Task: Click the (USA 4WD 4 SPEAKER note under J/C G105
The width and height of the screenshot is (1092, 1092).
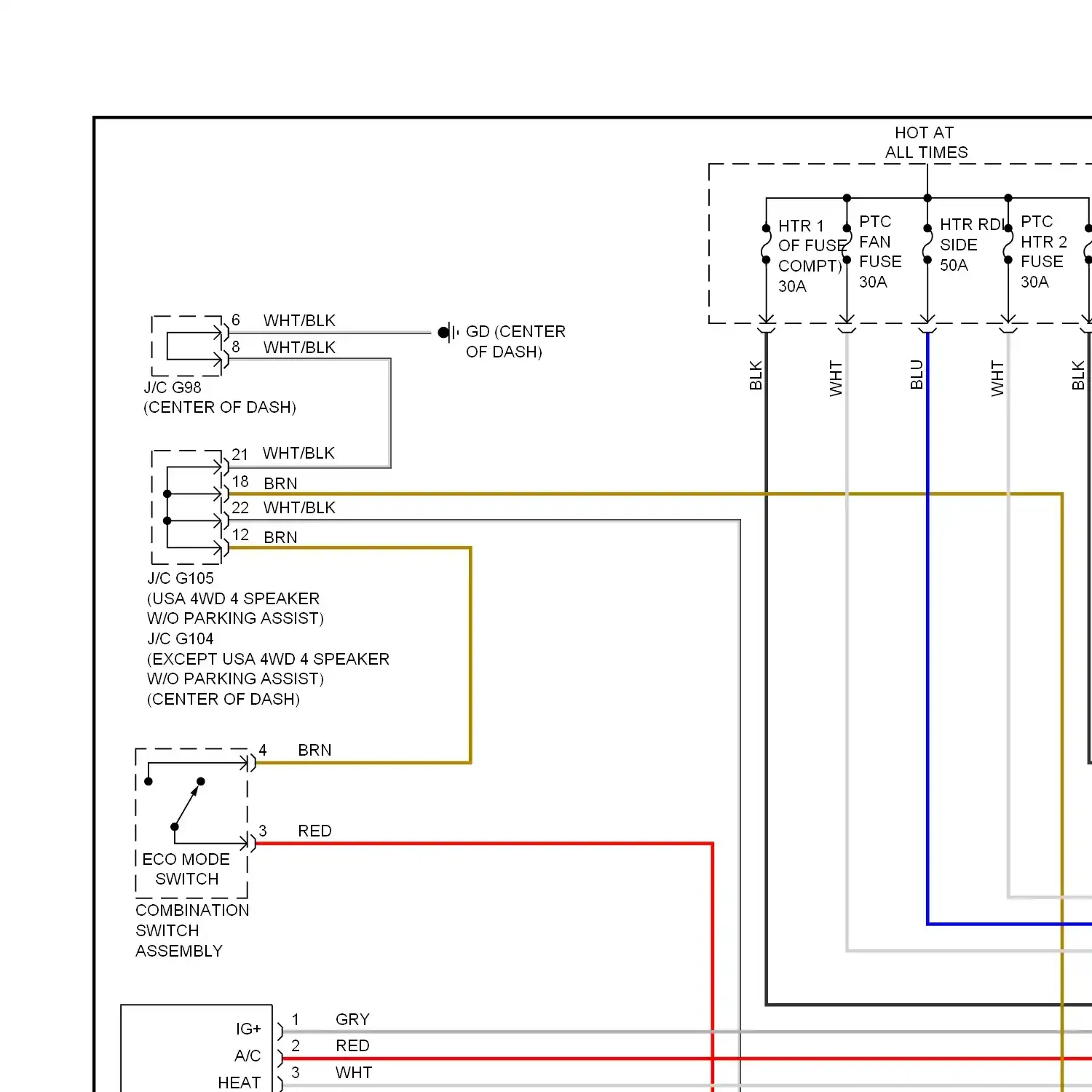Action: pos(233,598)
